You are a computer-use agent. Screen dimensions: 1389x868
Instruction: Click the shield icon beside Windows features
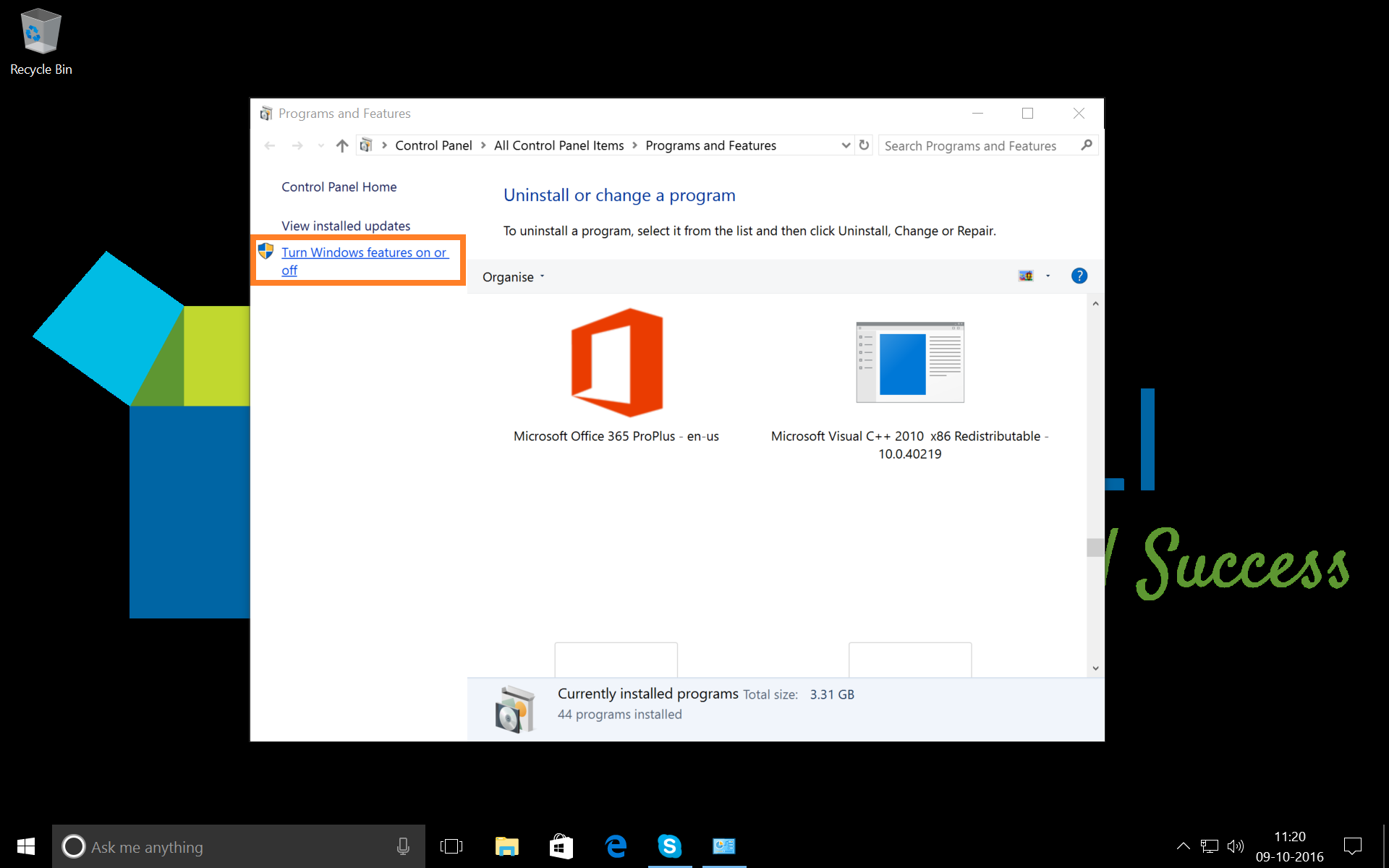point(266,251)
